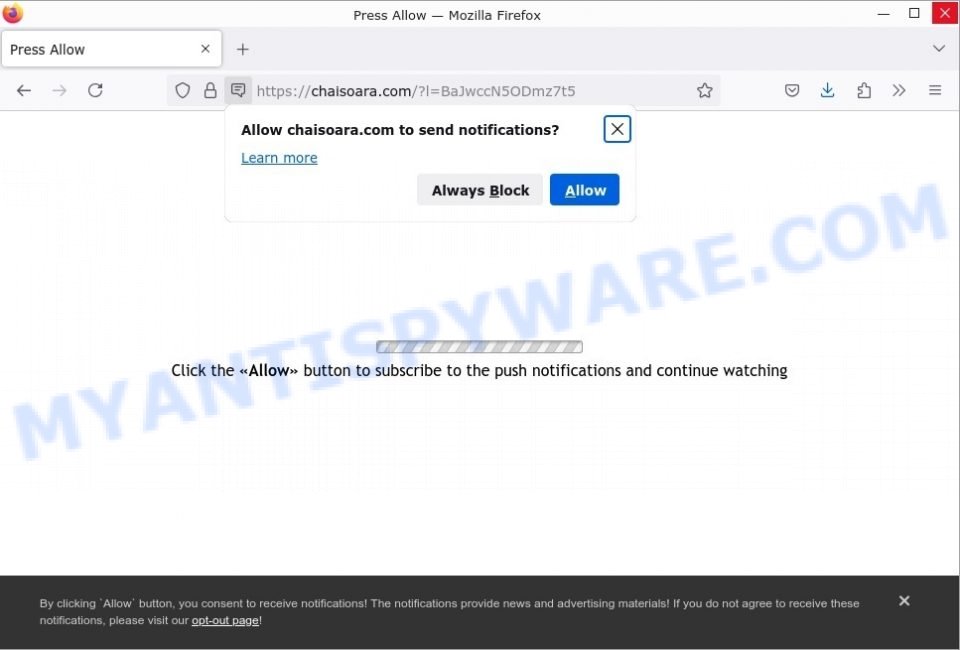Expand the list all tabs arrow
Image resolution: width=960 pixels, height=650 pixels.
click(x=939, y=48)
